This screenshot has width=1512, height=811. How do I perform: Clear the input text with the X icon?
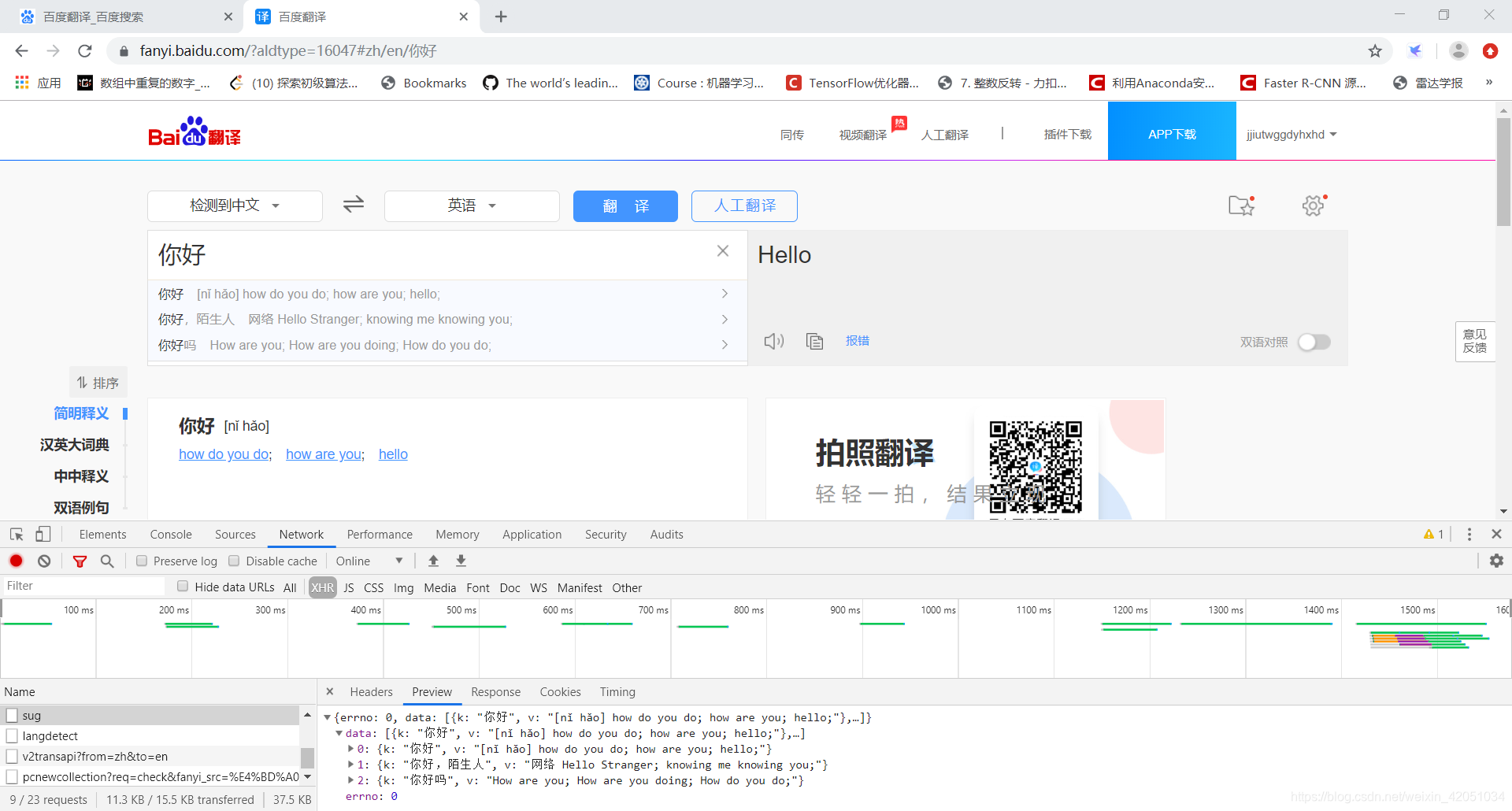(723, 251)
